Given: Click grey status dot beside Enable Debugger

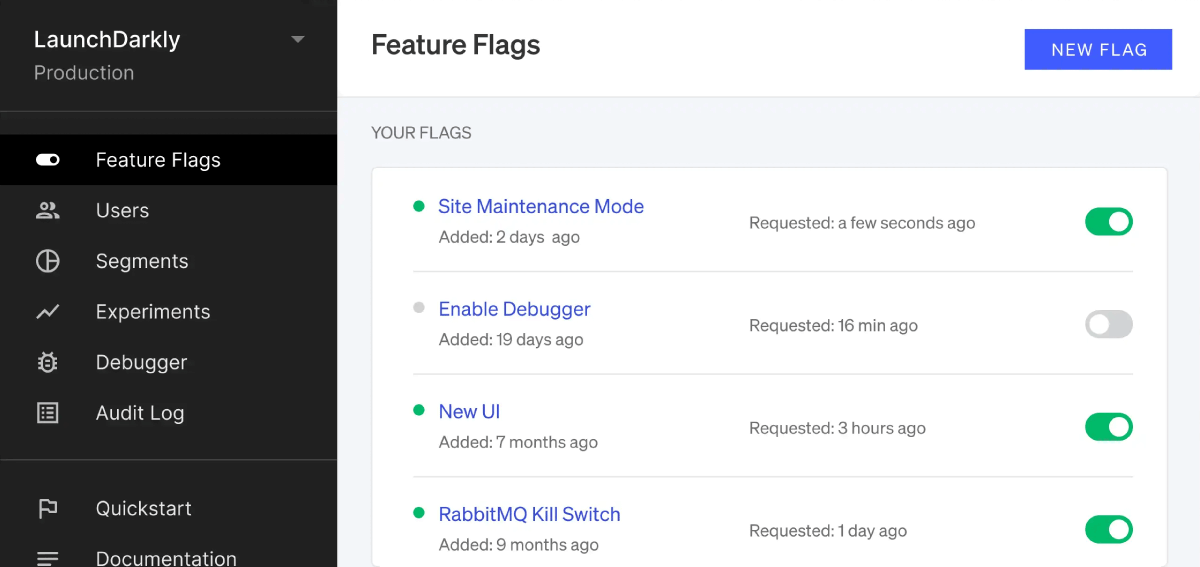Looking at the screenshot, I should 419,308.
